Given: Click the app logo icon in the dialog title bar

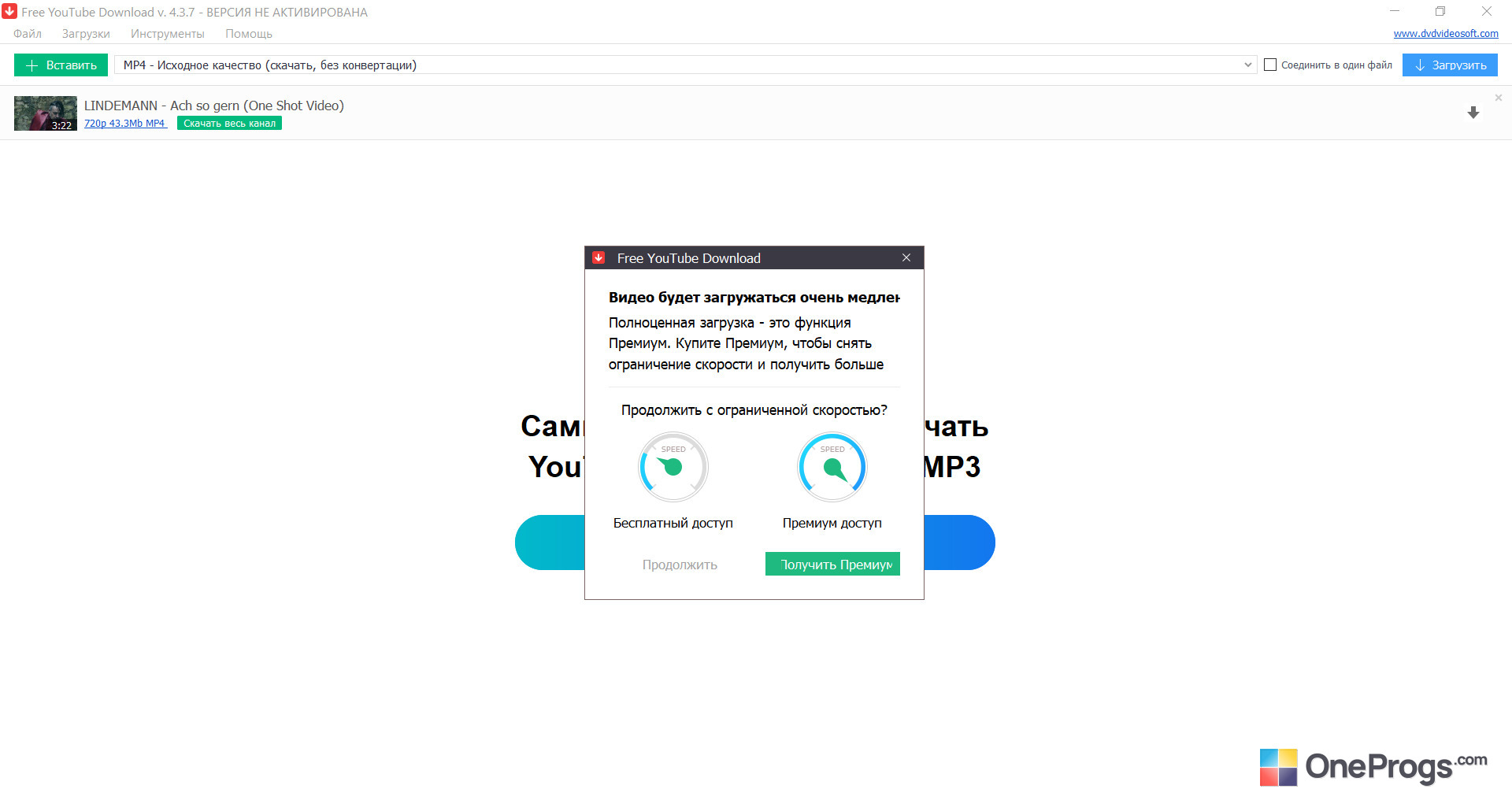Looking at the screenshot, I should (598, 257).
